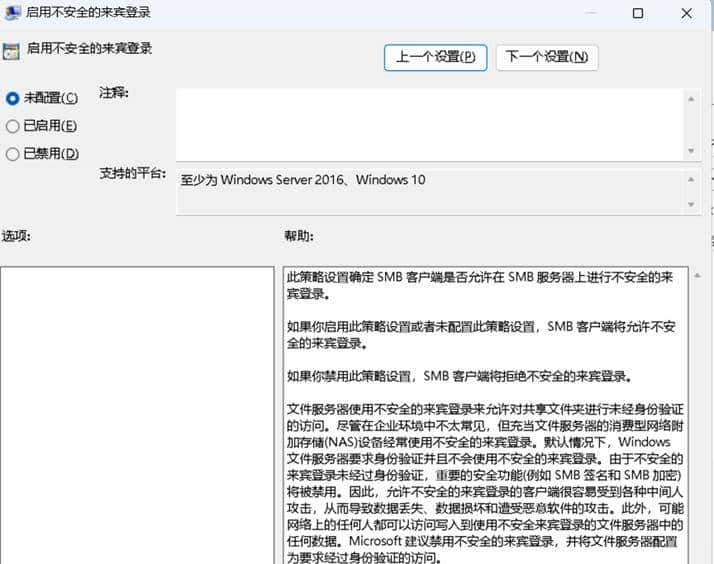Click the 选项 label
The height and width of the screenshot is (564, 714).
coord(16,236)
